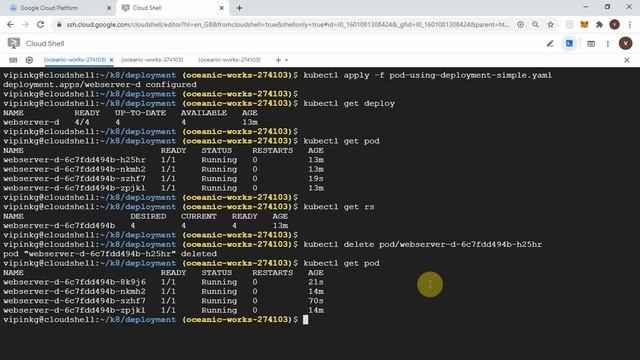Select the first oceanic-works-274103 terminal tab
Image resolution: width=640 pixels, height=360 pixels.
(x=75, y=60)
